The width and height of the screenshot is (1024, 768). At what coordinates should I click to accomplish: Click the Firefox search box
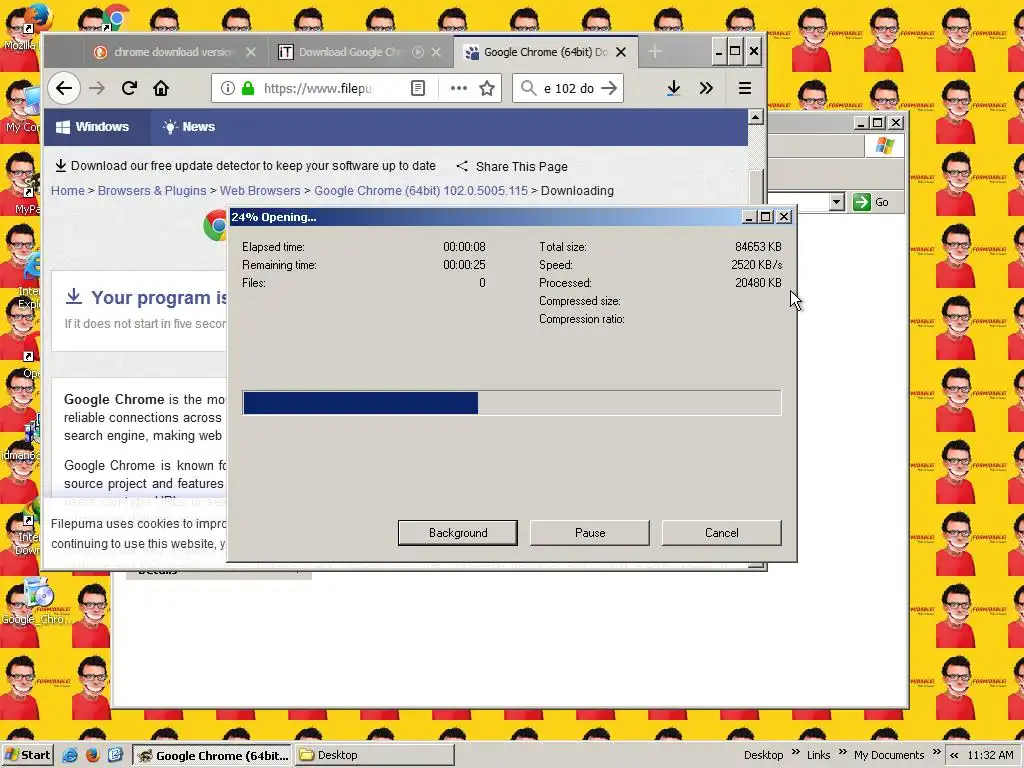click(x=568, y=88)
